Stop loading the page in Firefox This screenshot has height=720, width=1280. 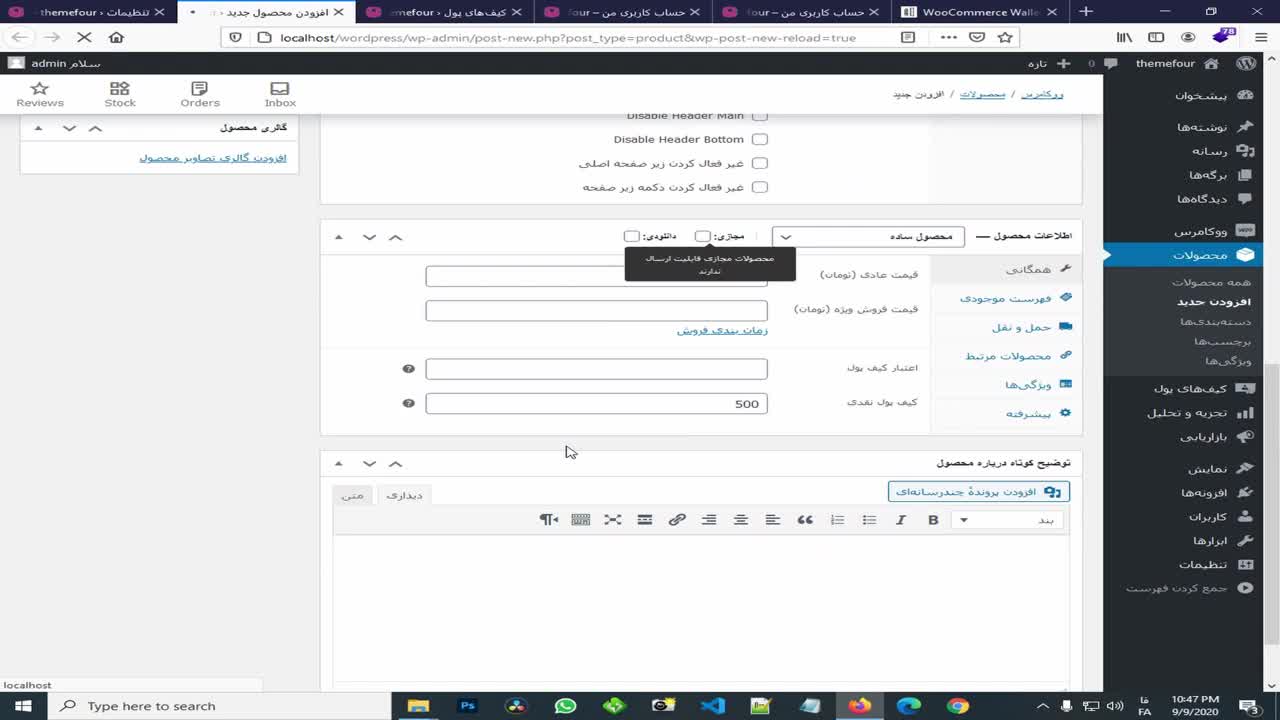point(84,37)
